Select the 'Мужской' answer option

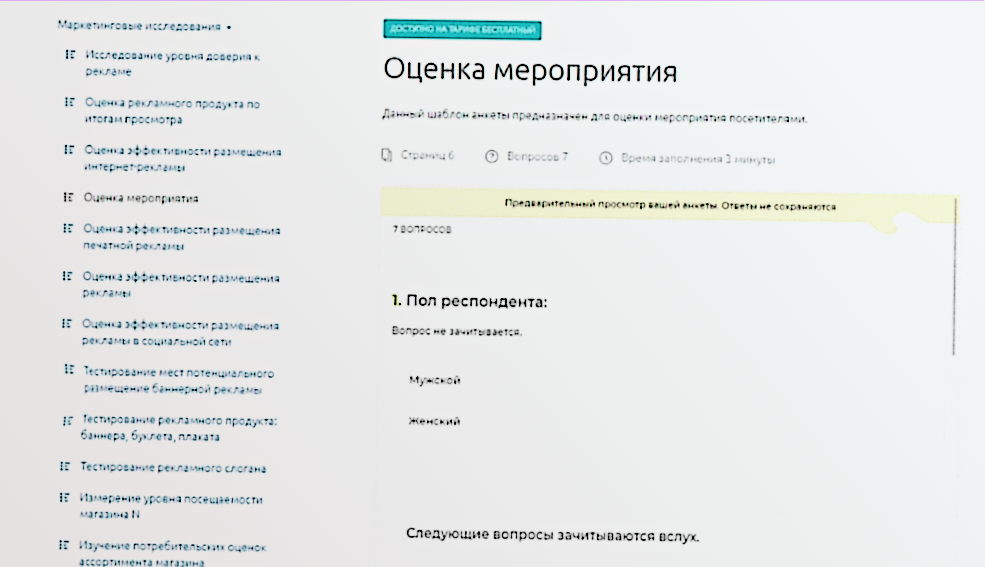tap(435, 381)
